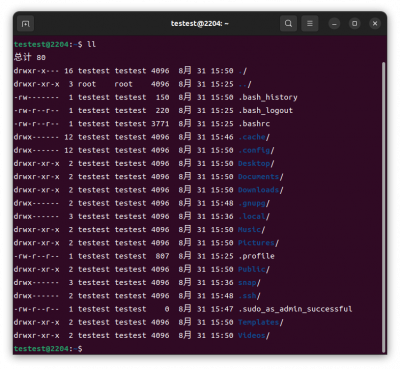The height and width of the screenshot is (369, 400).
Task: Click the testest@2204 window title
Action: pos(200,24)
